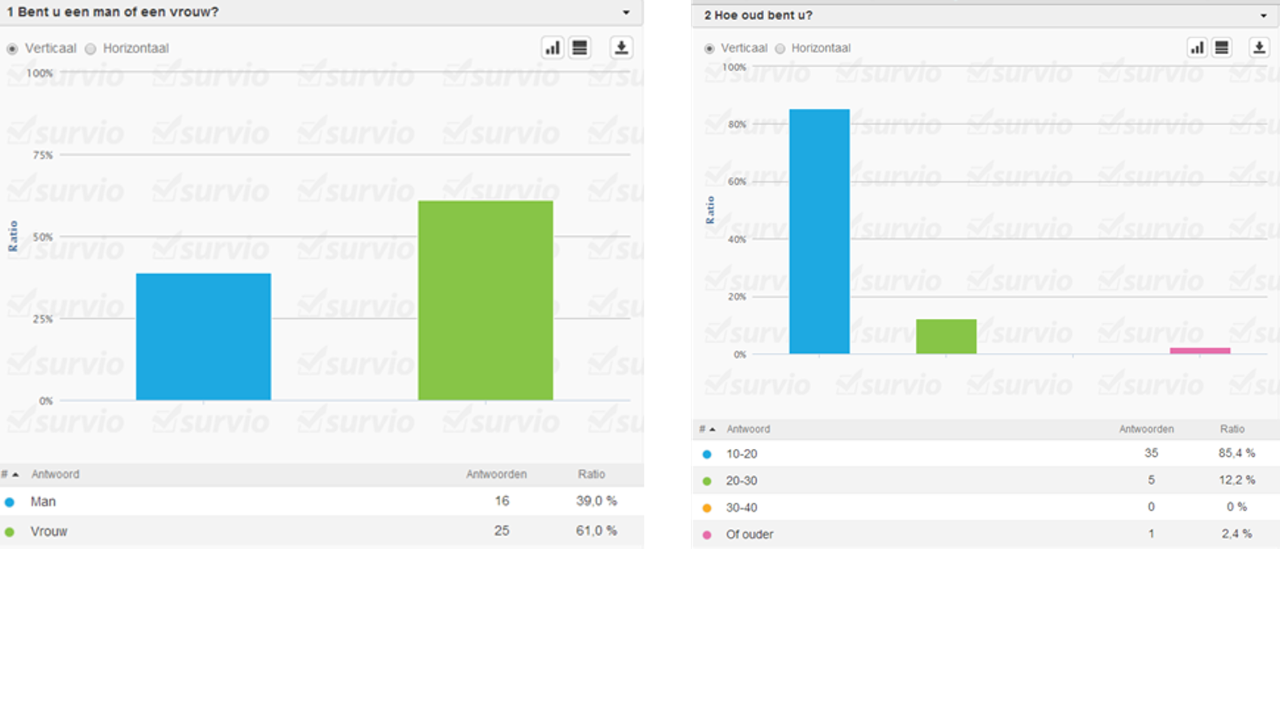1280x720 pixels.
Task: Select Verticaal radio in question 1
Action: [x=13, y=49]
